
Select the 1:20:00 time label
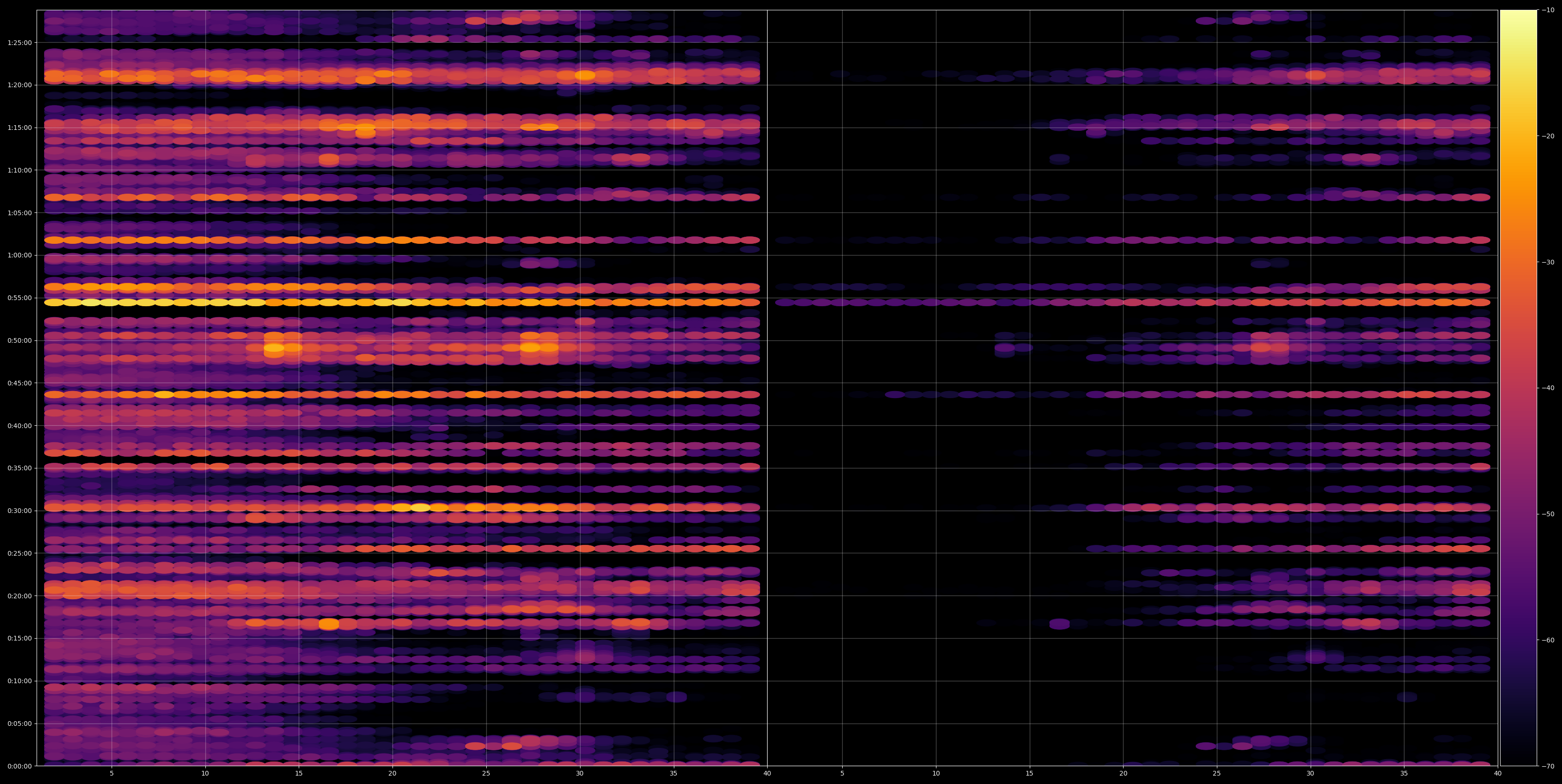click(x=19, y=85)
